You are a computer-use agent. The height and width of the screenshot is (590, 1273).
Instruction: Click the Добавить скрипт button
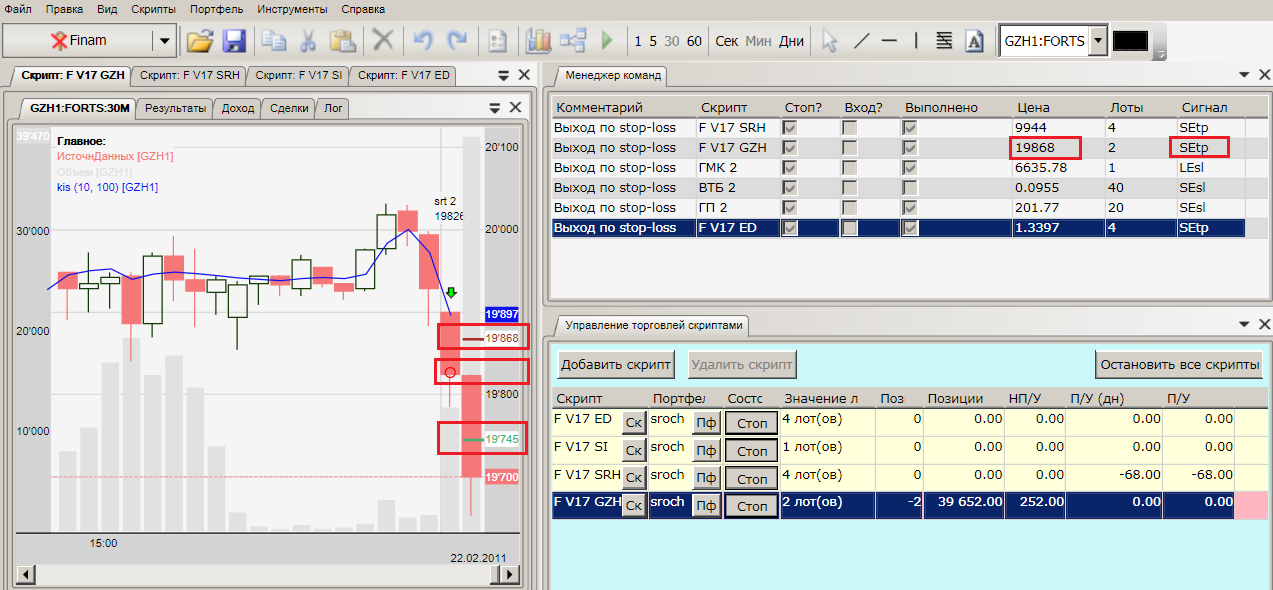(615, 364)
